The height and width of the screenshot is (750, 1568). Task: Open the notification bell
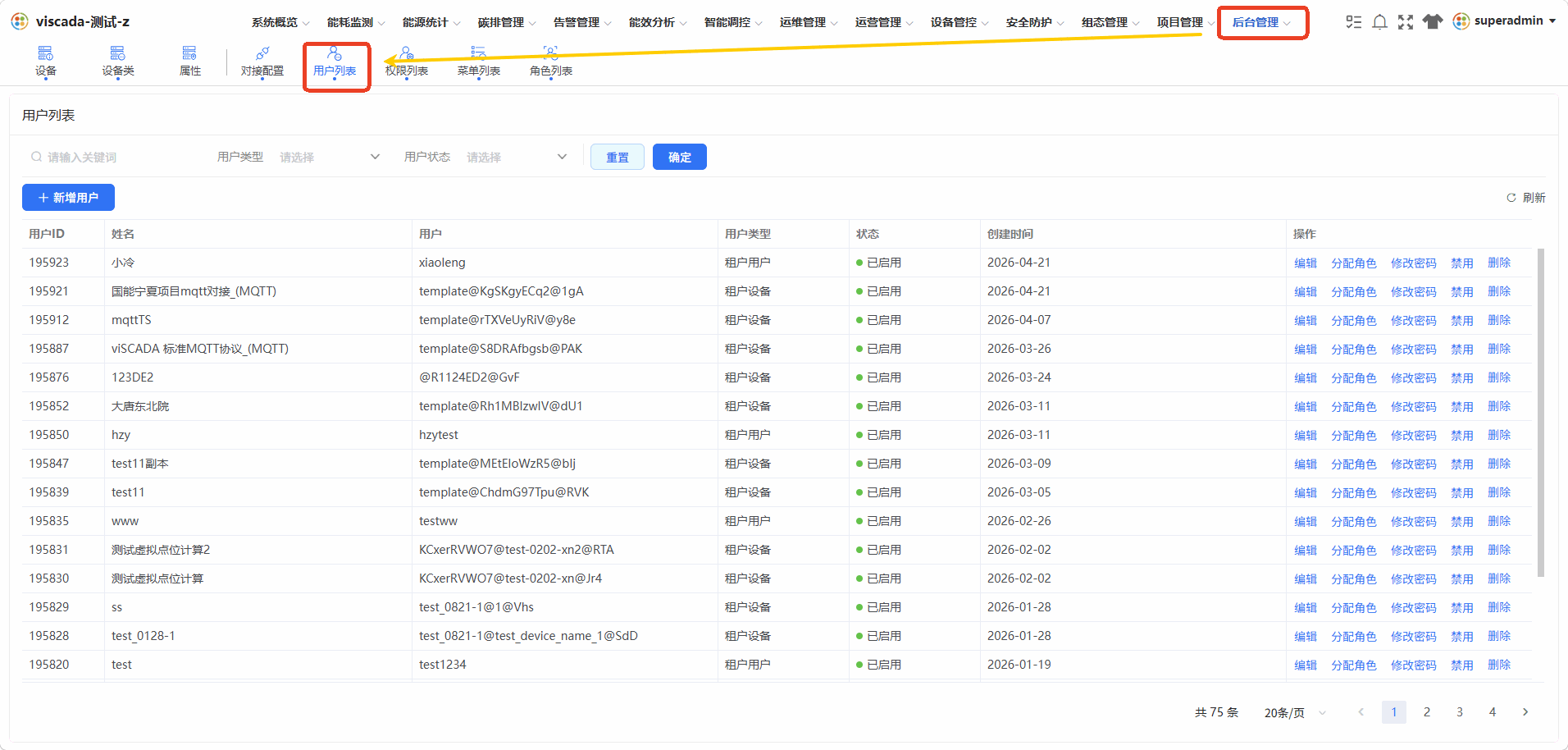(1380, 22)
